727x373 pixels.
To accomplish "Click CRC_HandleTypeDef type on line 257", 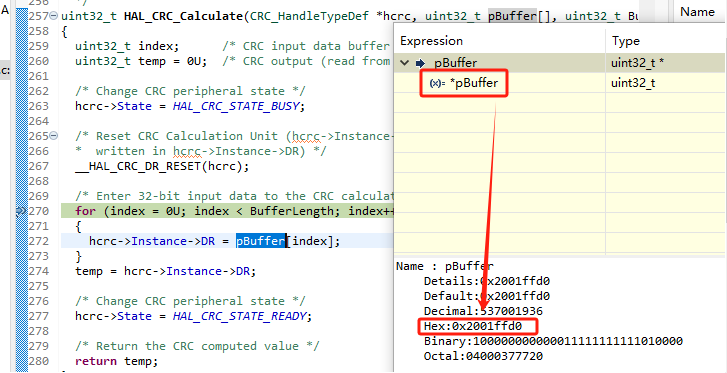I will (x=309, y=16).
